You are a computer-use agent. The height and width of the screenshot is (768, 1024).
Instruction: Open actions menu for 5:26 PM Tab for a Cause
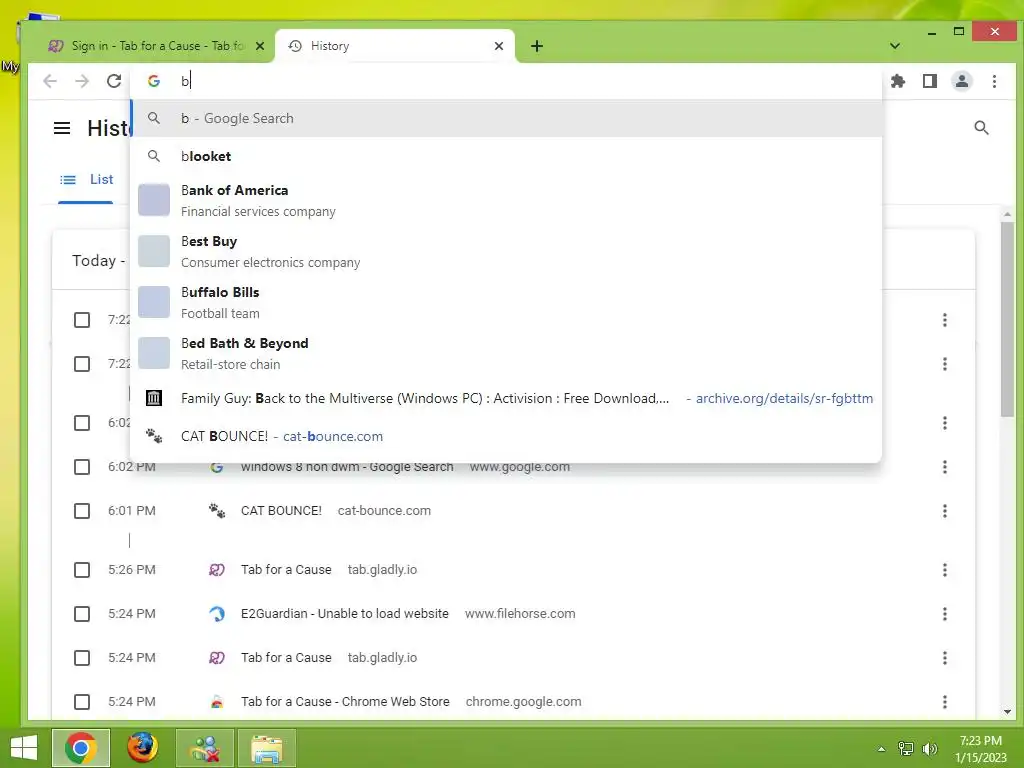click(944, 569)
